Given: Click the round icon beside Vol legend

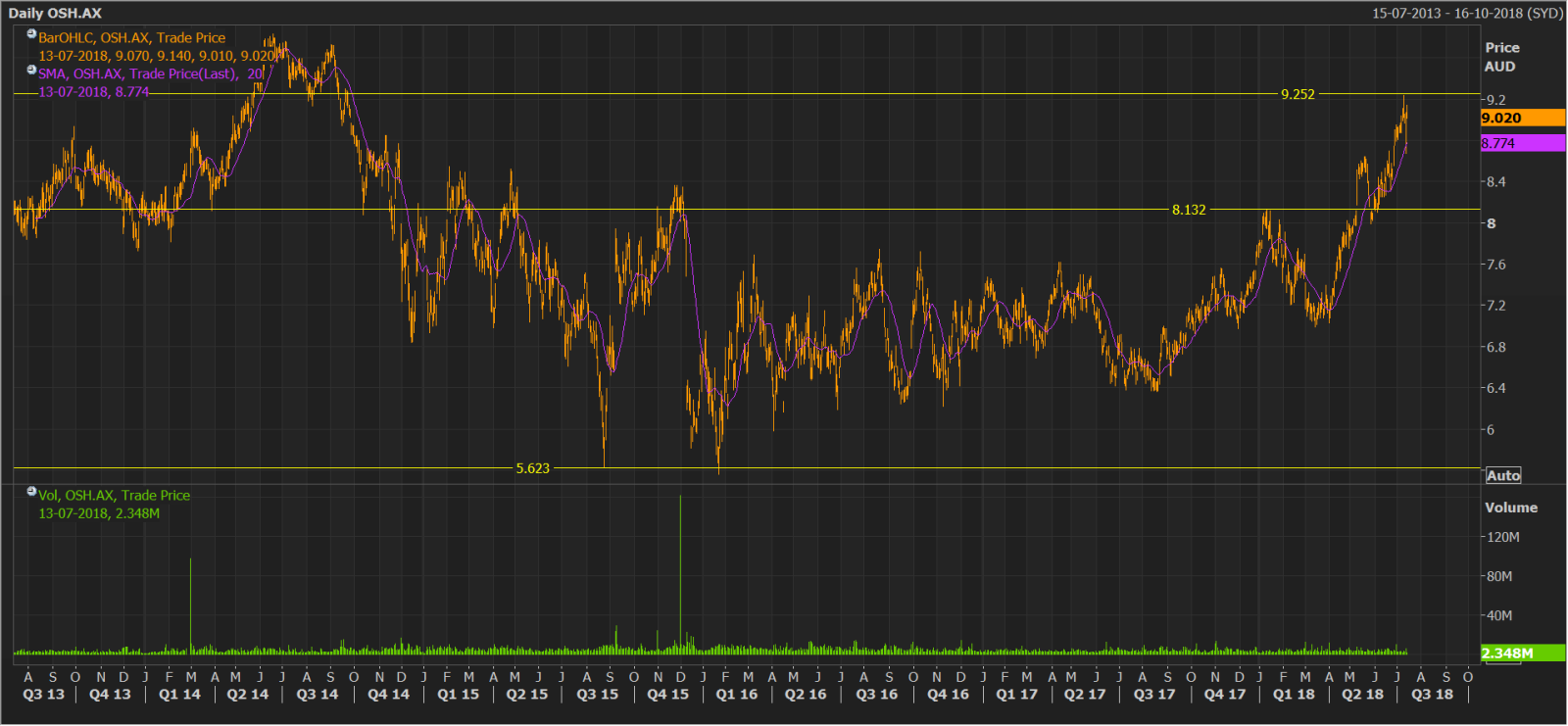Looking at the screenshot, I should 31,492.
